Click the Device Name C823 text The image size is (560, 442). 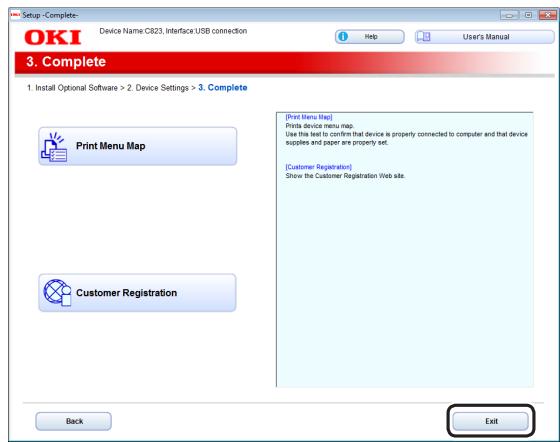pyautogui.click(x=173, y=31)
